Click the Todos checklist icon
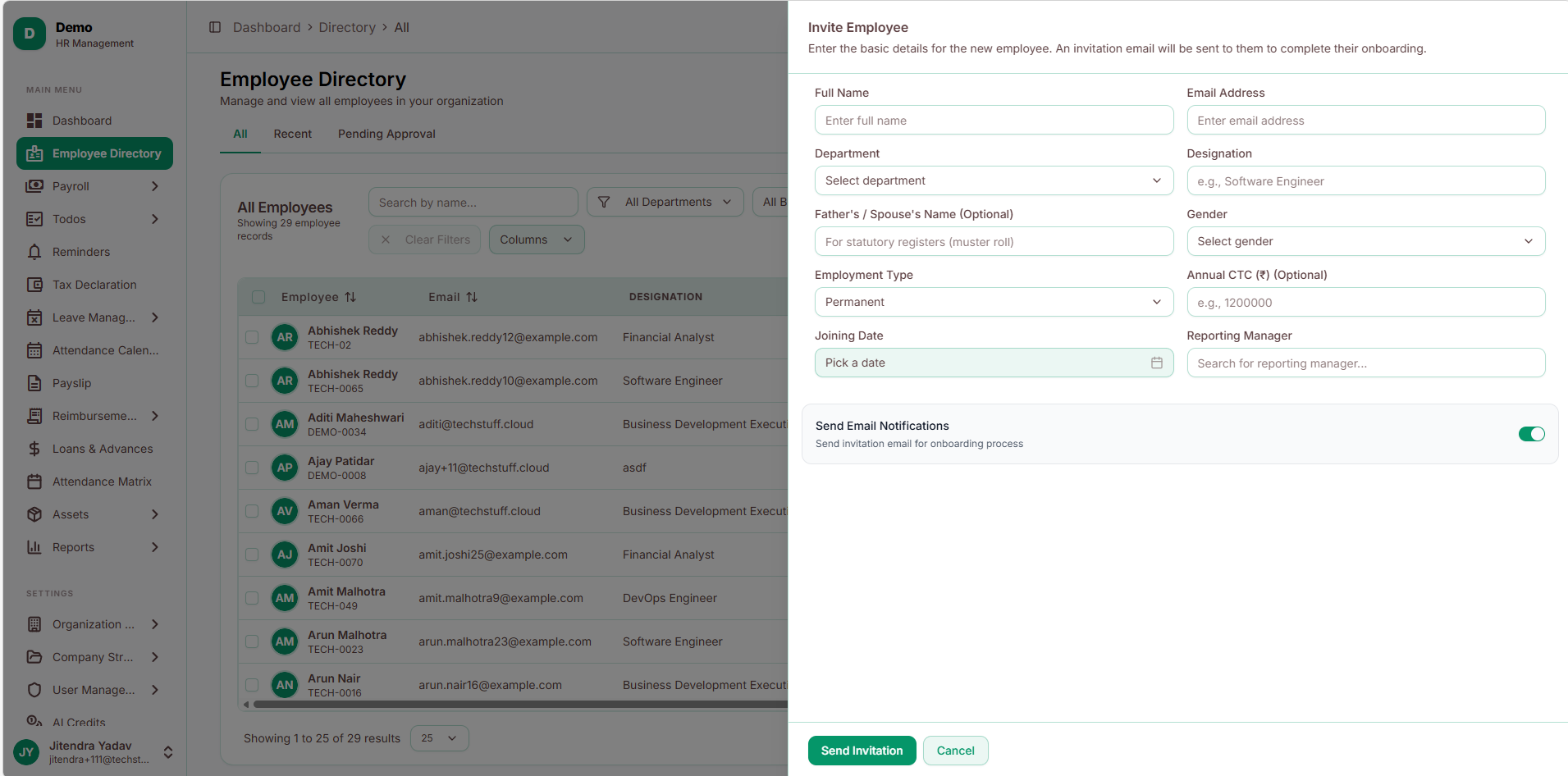The image size is (1568, 776). [x=34, y=219]
